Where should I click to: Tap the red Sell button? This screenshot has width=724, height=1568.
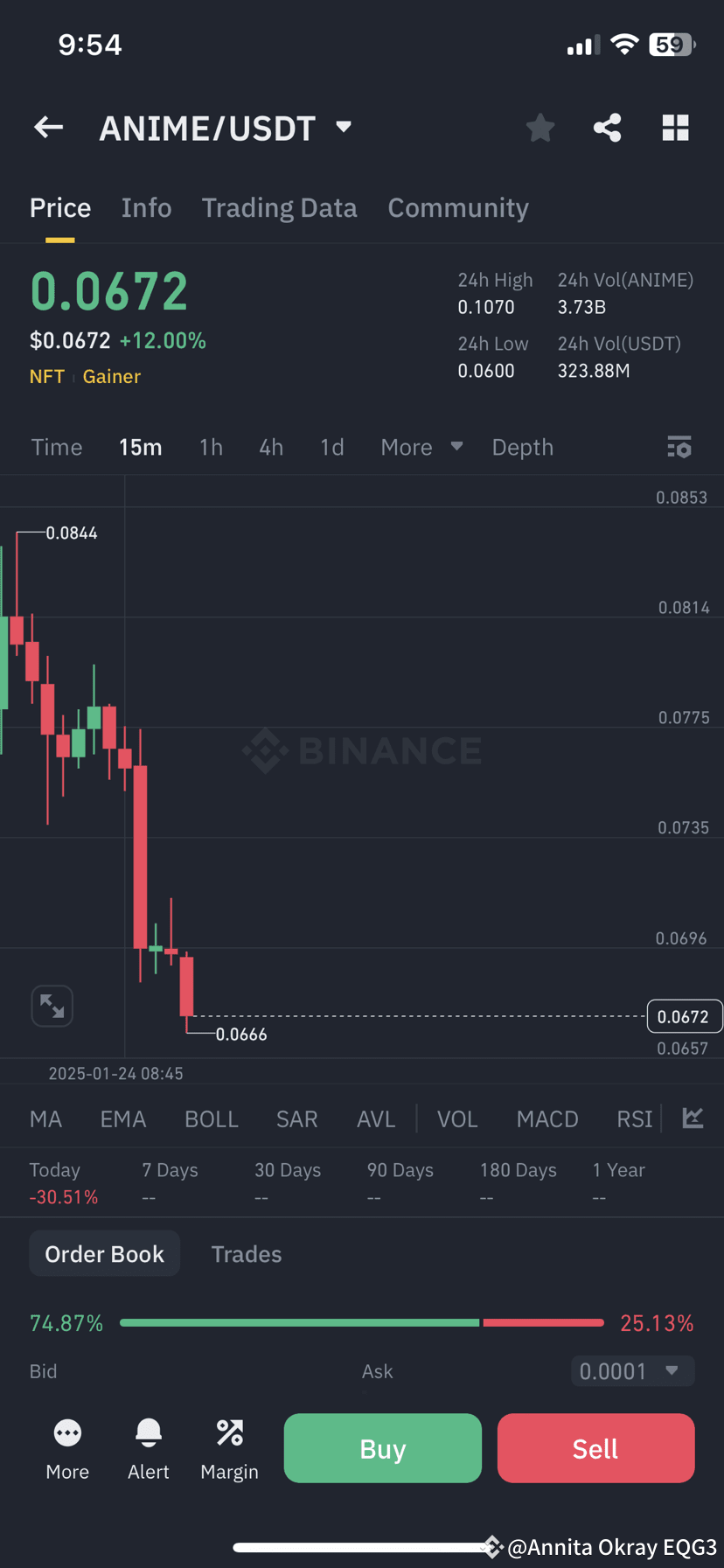tap(596, 1448)
